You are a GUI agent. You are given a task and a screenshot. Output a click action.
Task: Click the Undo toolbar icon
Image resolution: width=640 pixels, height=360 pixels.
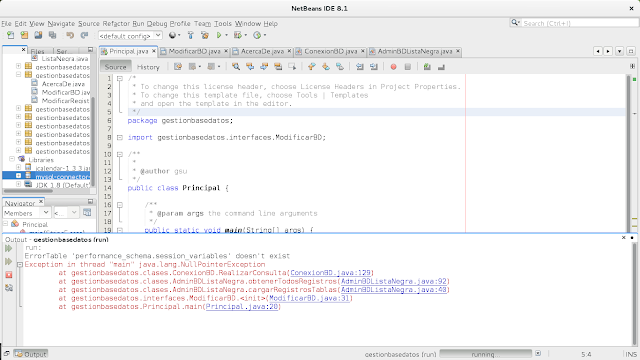[x=70, y=35]
